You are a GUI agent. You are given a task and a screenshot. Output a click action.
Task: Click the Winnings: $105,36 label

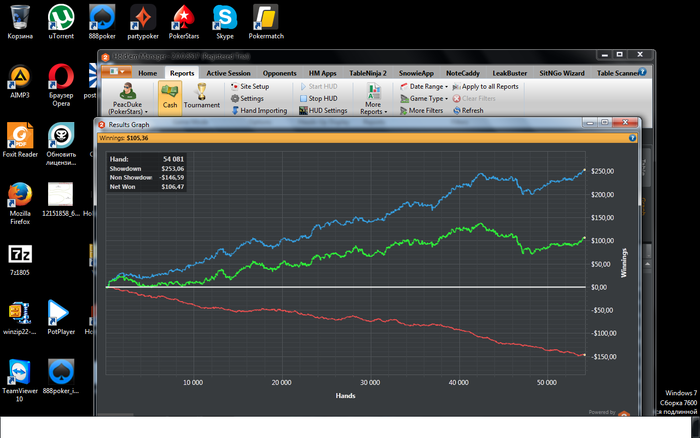pyautogui.click(x=124, y=138)
